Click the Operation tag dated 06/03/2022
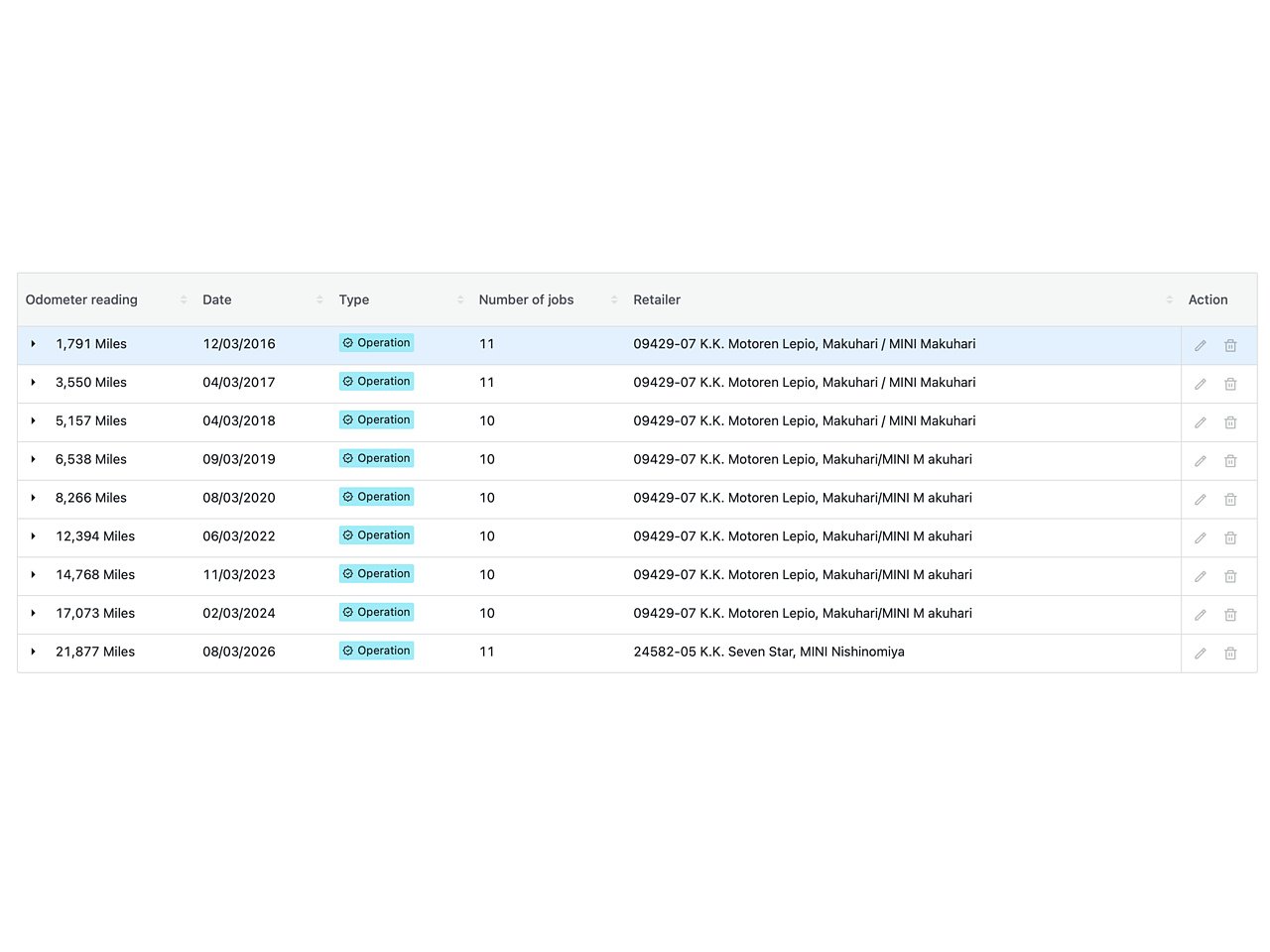This screenshot has width=1270, height=952. 376,535
